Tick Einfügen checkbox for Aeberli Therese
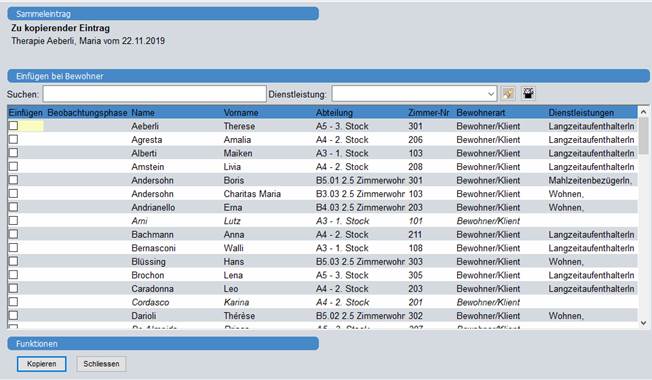Screen dimensions: 652x380 [x=14, y=126]
